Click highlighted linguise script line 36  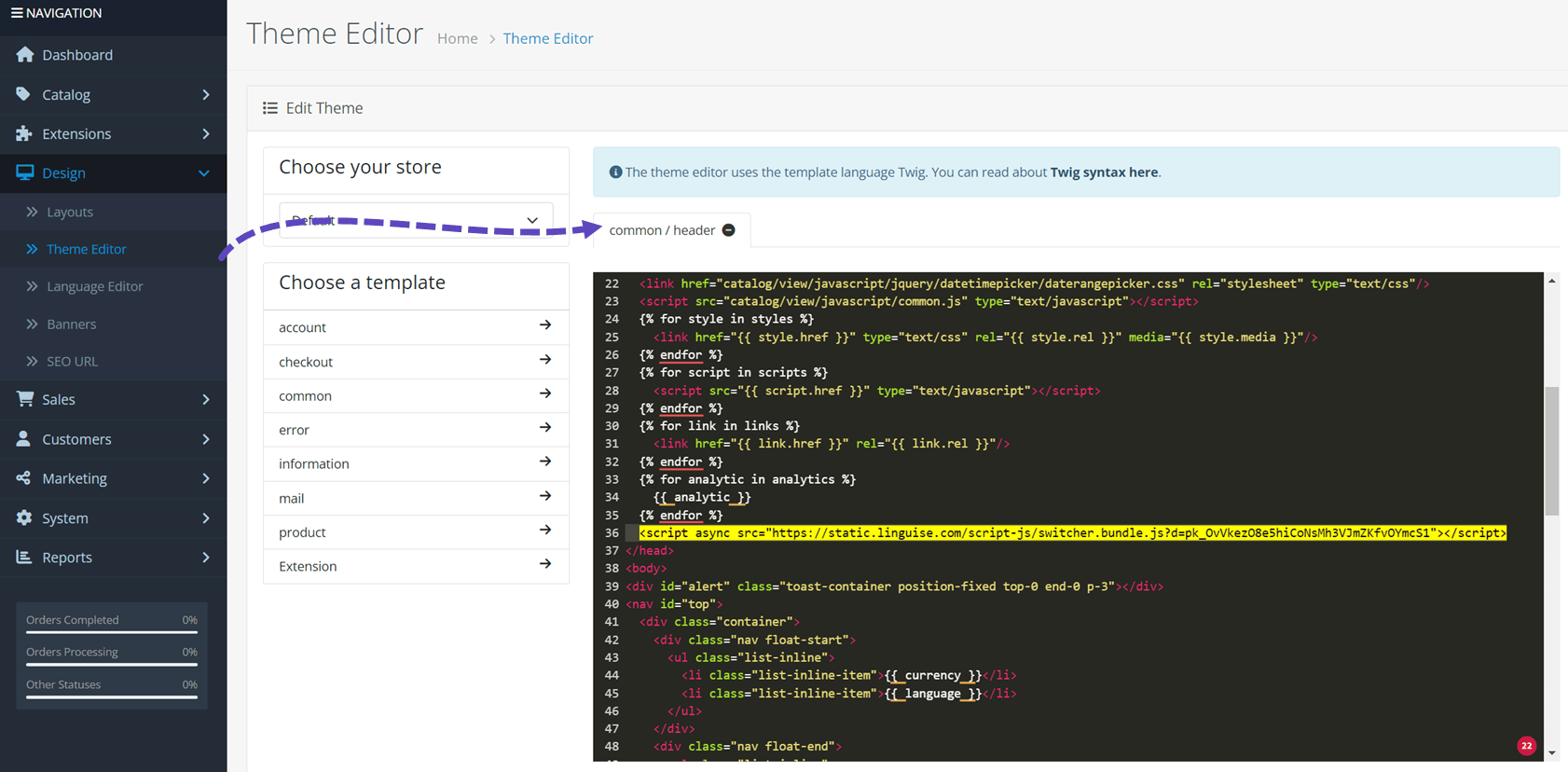point(1072,533)
